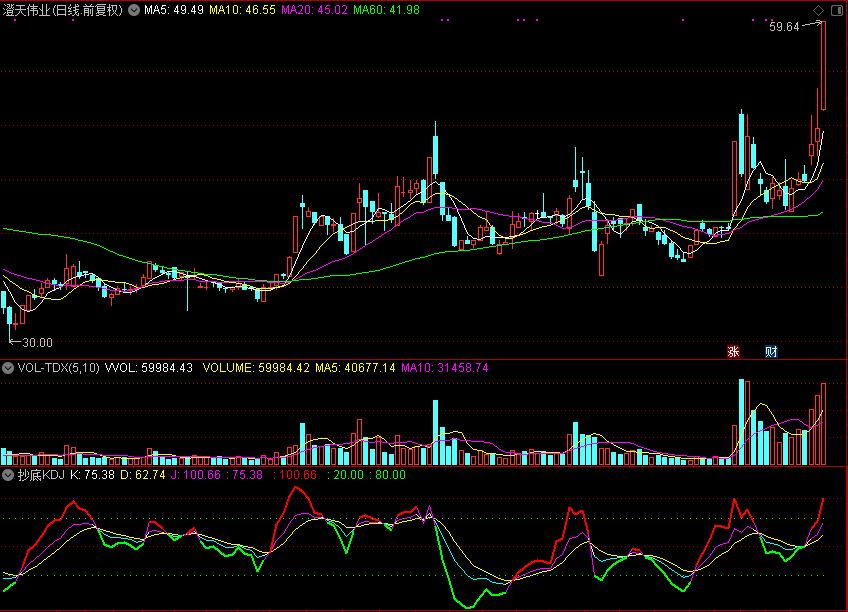The width and height of the screenshot is (848, 612).
Task: Open the VOL-TDX indicator dropdown button
Action: [8, 368]
